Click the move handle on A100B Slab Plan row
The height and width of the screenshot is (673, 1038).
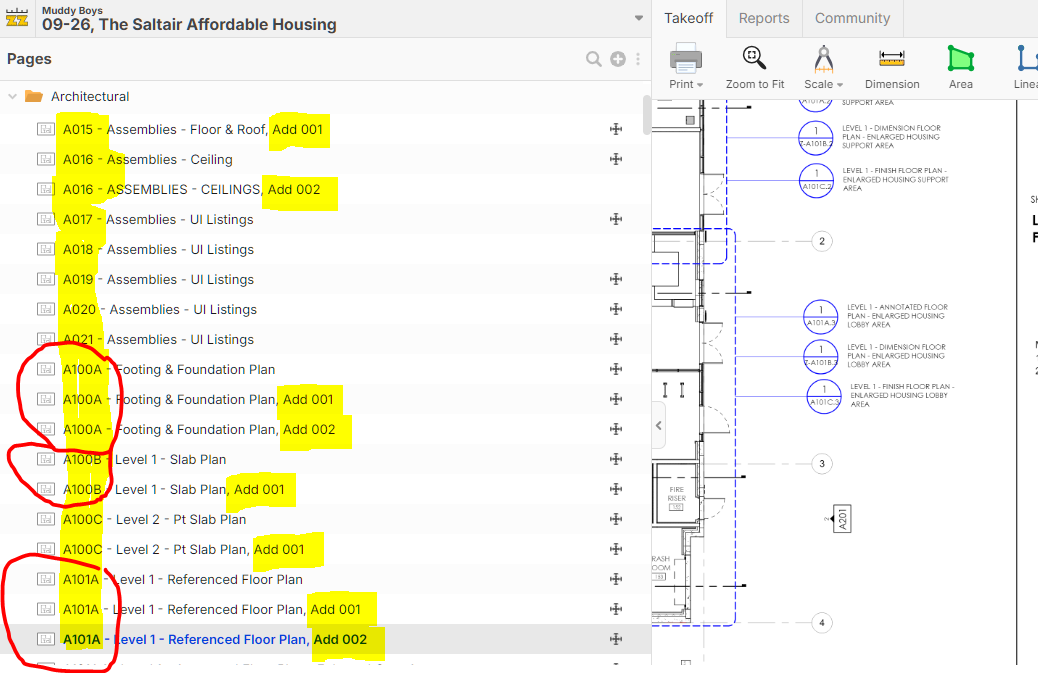click(x=616, y=459)
